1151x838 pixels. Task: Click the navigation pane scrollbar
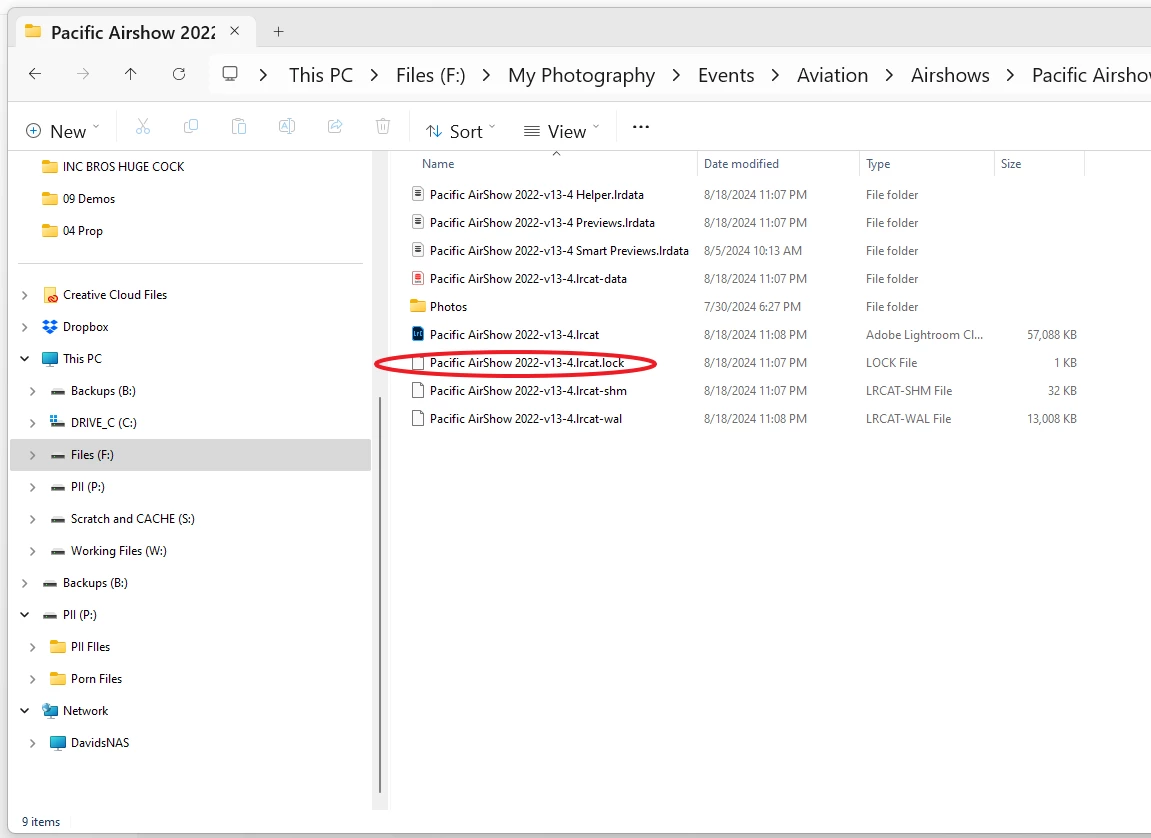coord(380,594)
